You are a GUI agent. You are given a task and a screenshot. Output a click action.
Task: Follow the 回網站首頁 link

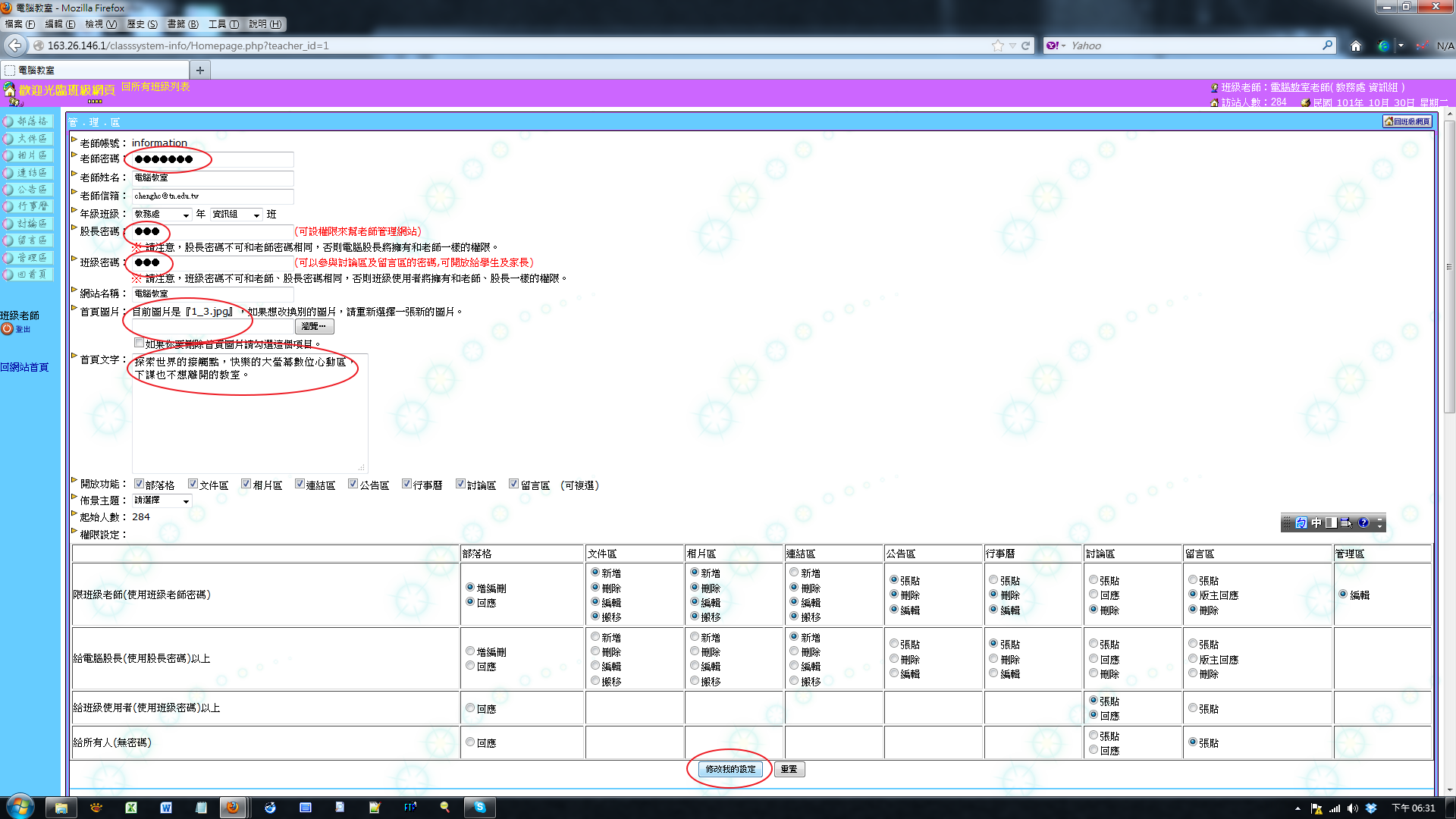24,367
